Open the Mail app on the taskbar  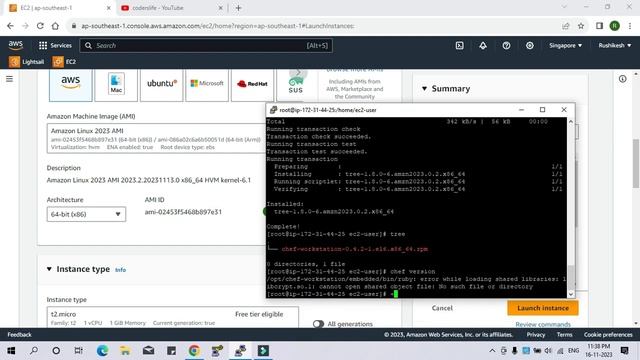pyautogui.click(x=149, y=351)
